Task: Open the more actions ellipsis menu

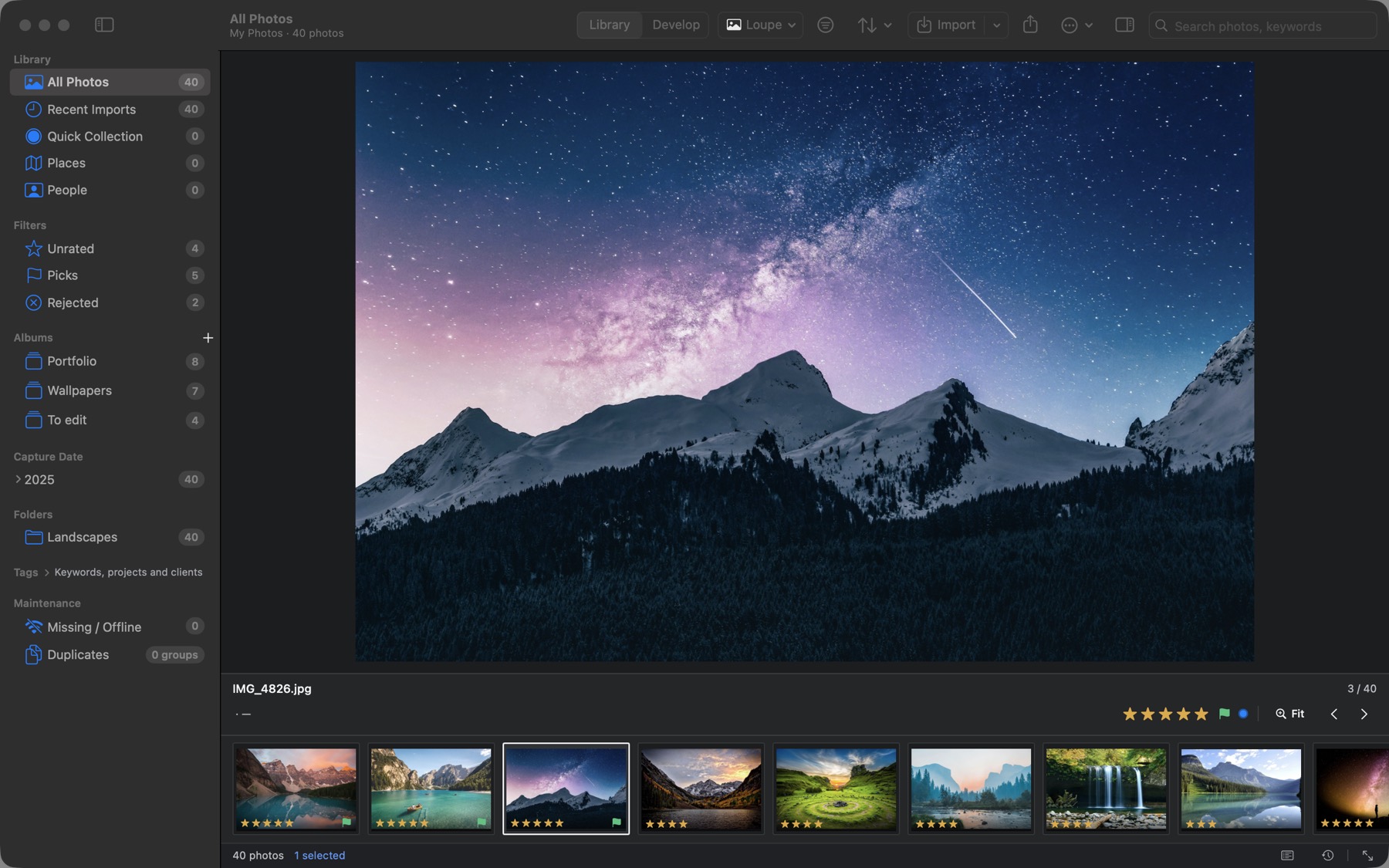Action: pyautogui.click(x=1077, y=25)
